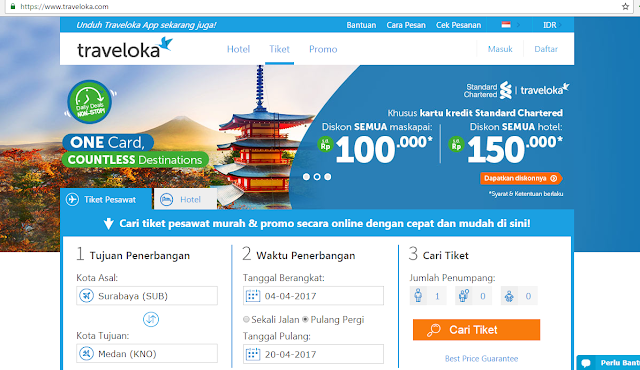Image resolution: width=640 pixels, height=370 pixels.
Task: Open the Cek Pesanan link
Action: point(458,25)
